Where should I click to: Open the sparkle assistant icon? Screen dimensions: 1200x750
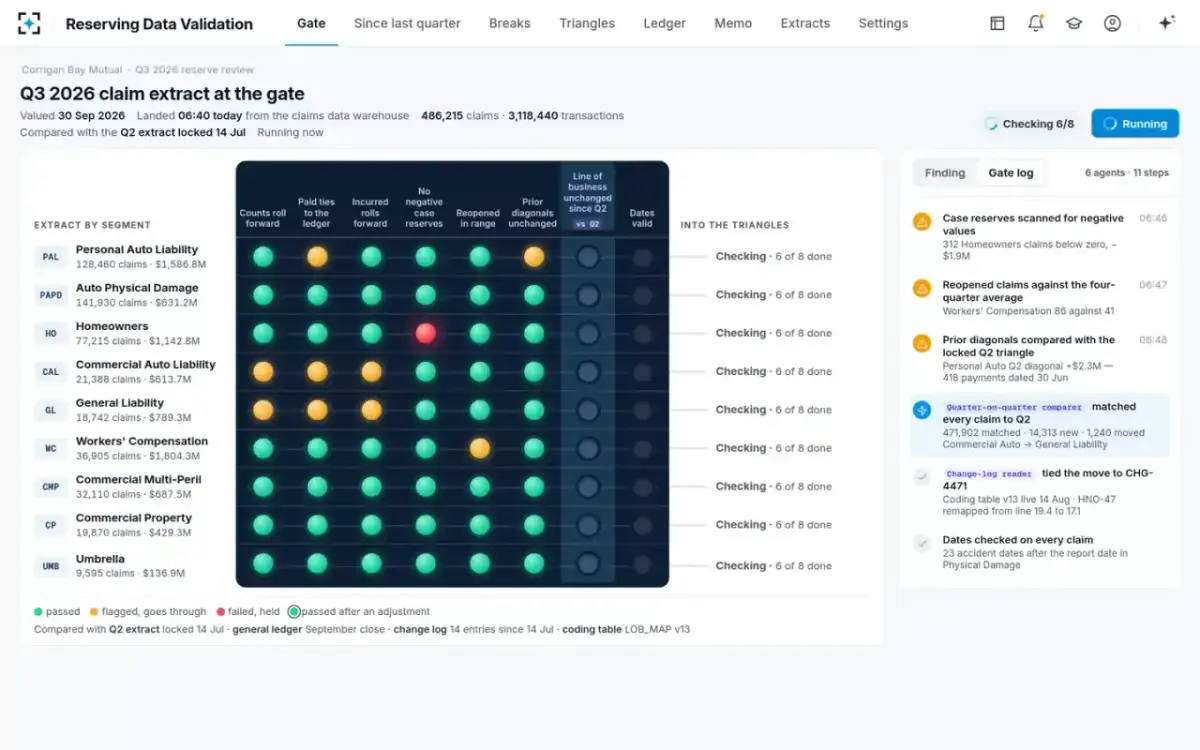pos(1166,23)
